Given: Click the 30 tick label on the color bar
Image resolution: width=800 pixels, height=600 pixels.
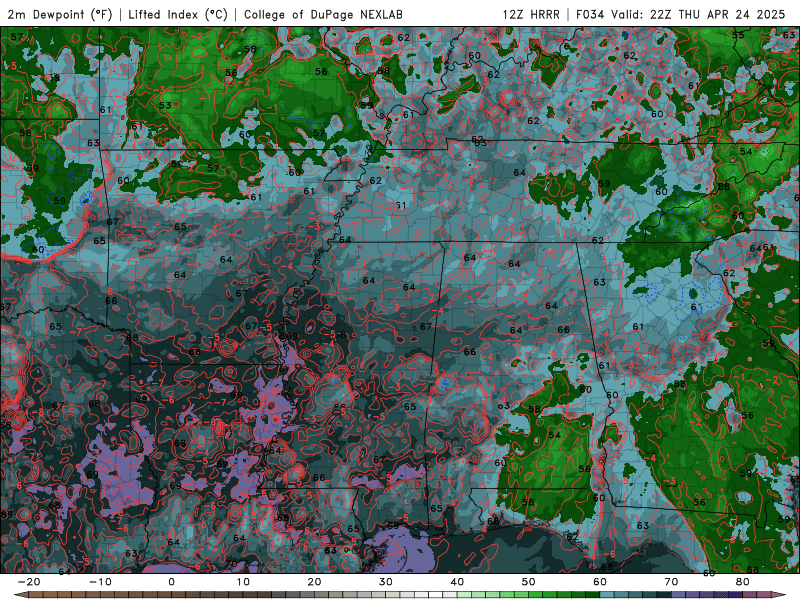Looking at the screenshot, I should click(x=386, y=582).
